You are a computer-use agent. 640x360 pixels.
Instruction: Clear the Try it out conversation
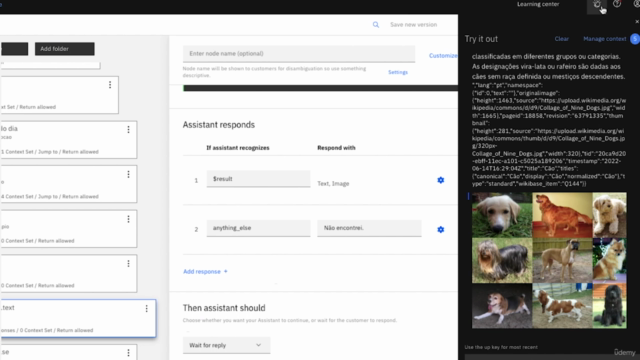tap(561, 39)
